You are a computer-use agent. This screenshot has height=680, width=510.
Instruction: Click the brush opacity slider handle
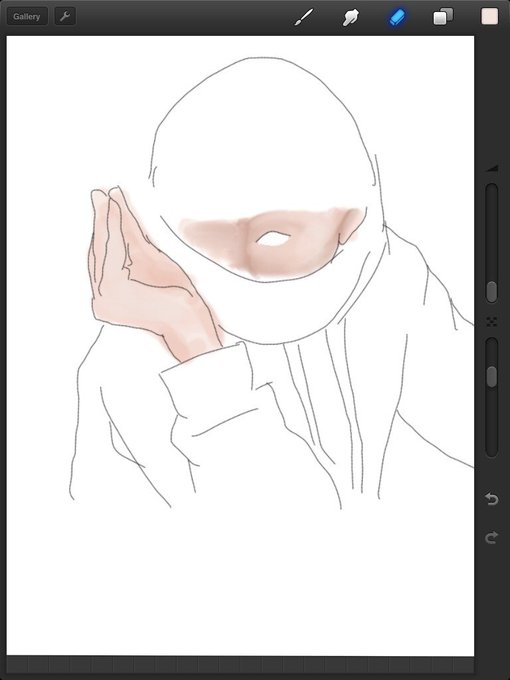coord(491,376)
